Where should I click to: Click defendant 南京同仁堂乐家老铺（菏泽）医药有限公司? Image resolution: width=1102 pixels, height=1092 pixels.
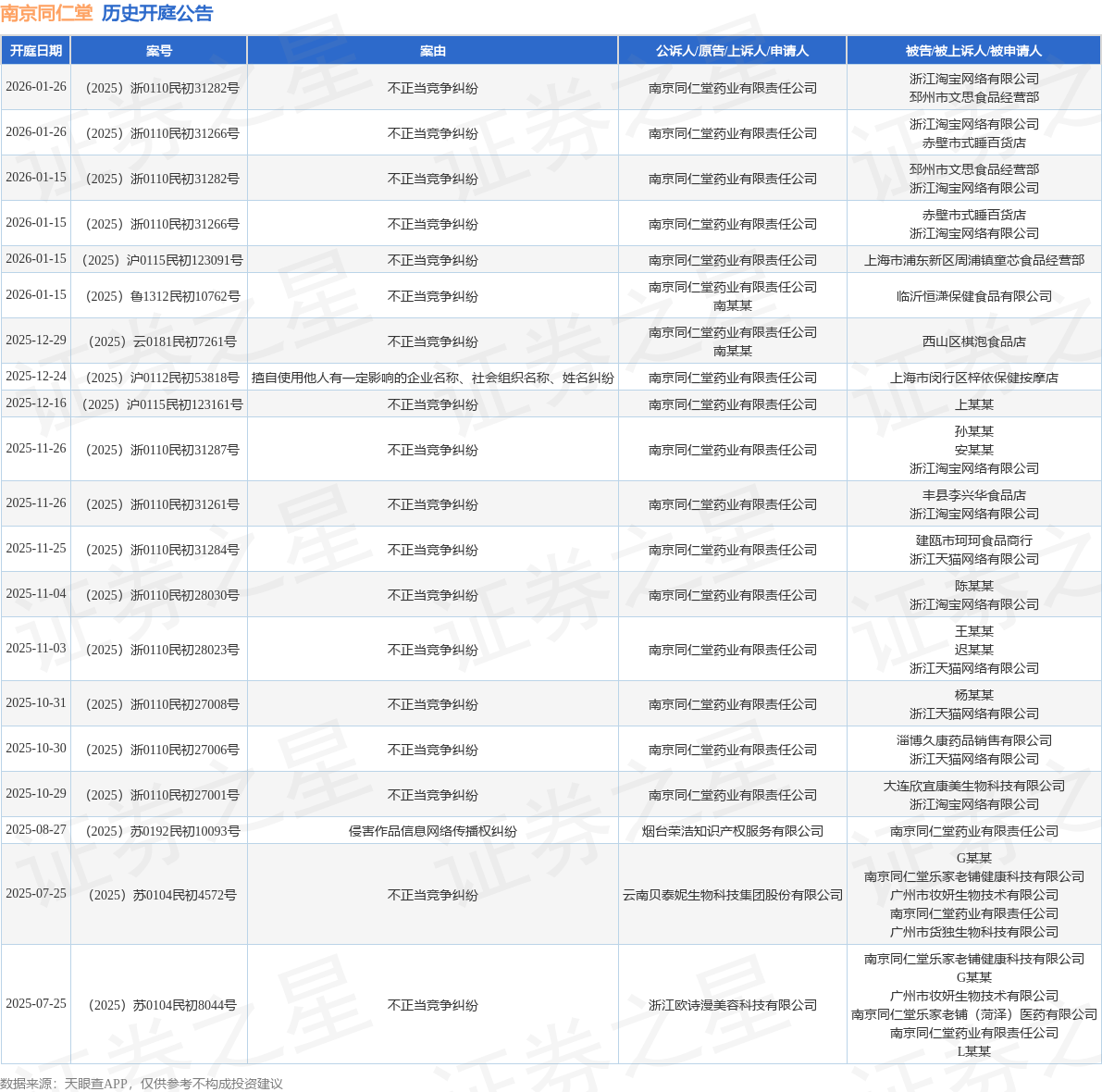974,1014
